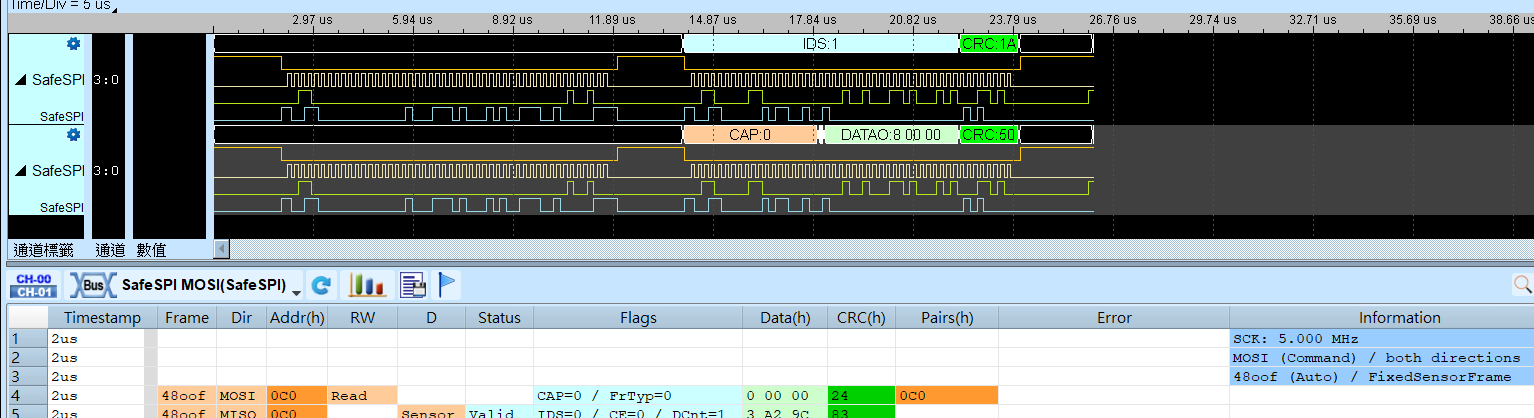Click the D column header
1534x418 pixels.
coord(431,318)
